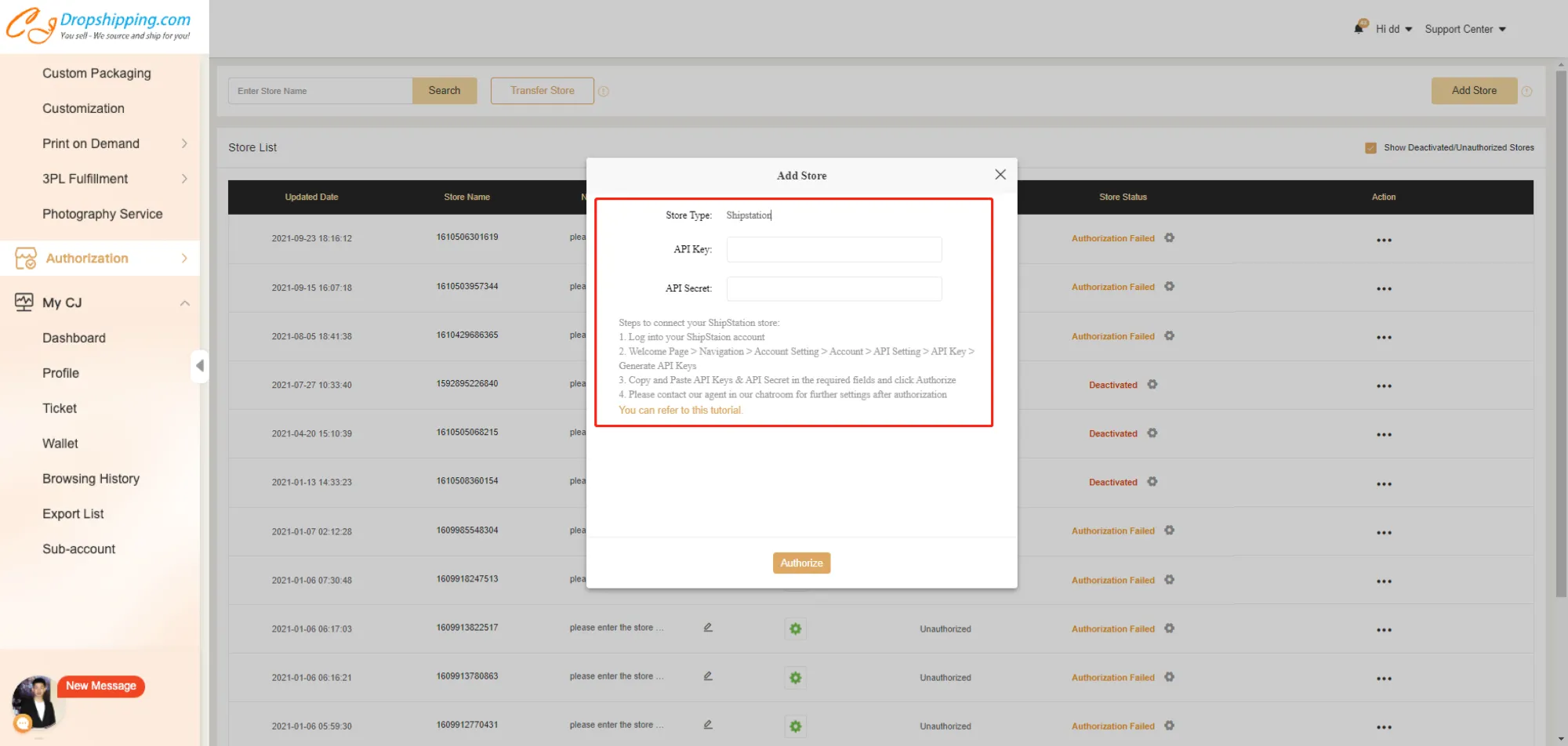
Task: Click into the API Key input field
Action: (833, 249)
